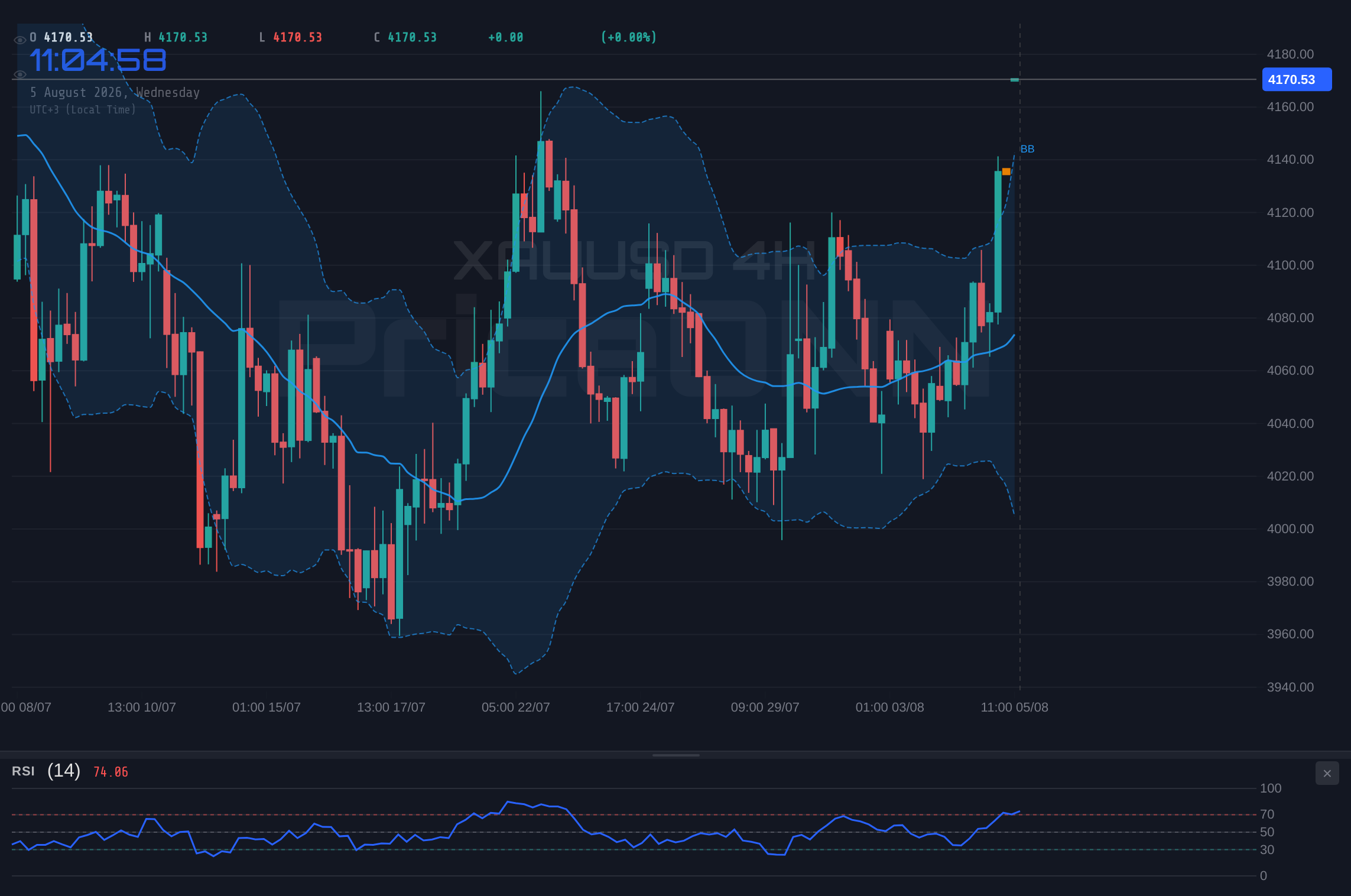The width and height of the screenshot is (1351, 896).
Task: Click the '17:00 24/07' time axis label
Action: pos(641,707)
